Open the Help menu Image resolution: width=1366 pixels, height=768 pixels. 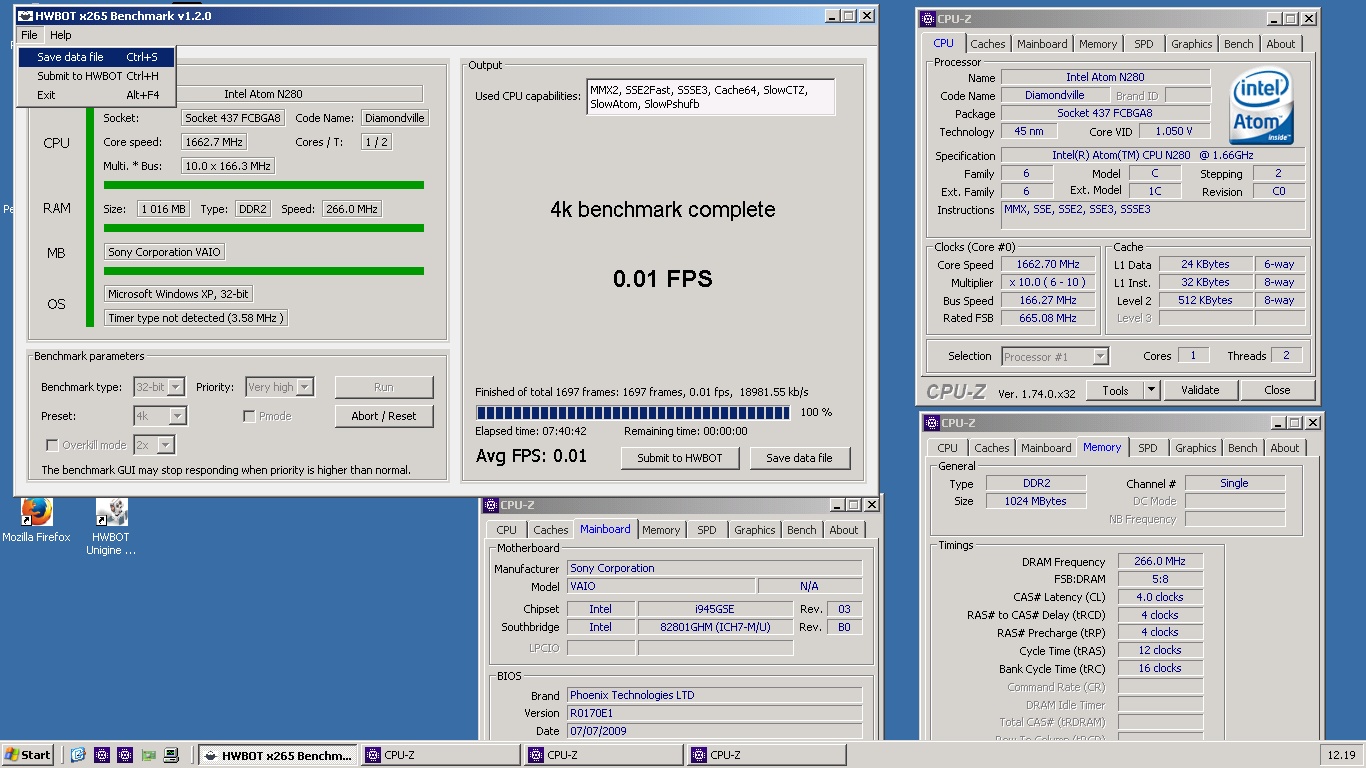tap(61, 35)
